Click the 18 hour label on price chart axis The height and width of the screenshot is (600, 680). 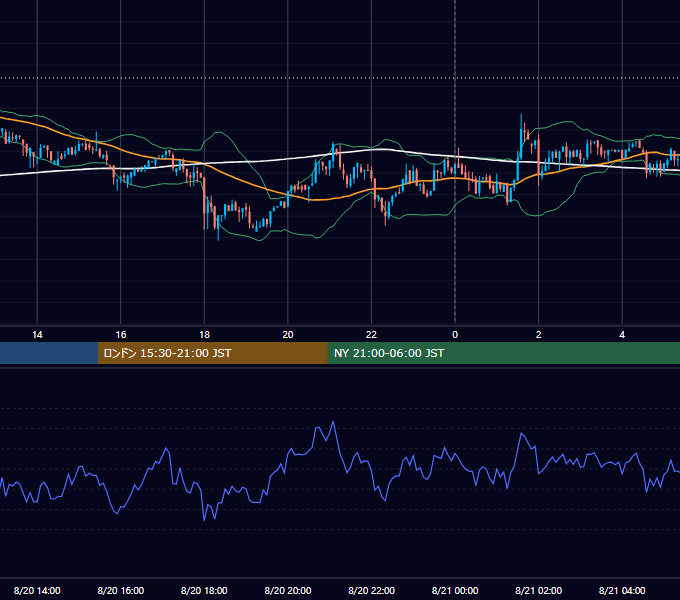pyautogui.click(x=204, y=335)
